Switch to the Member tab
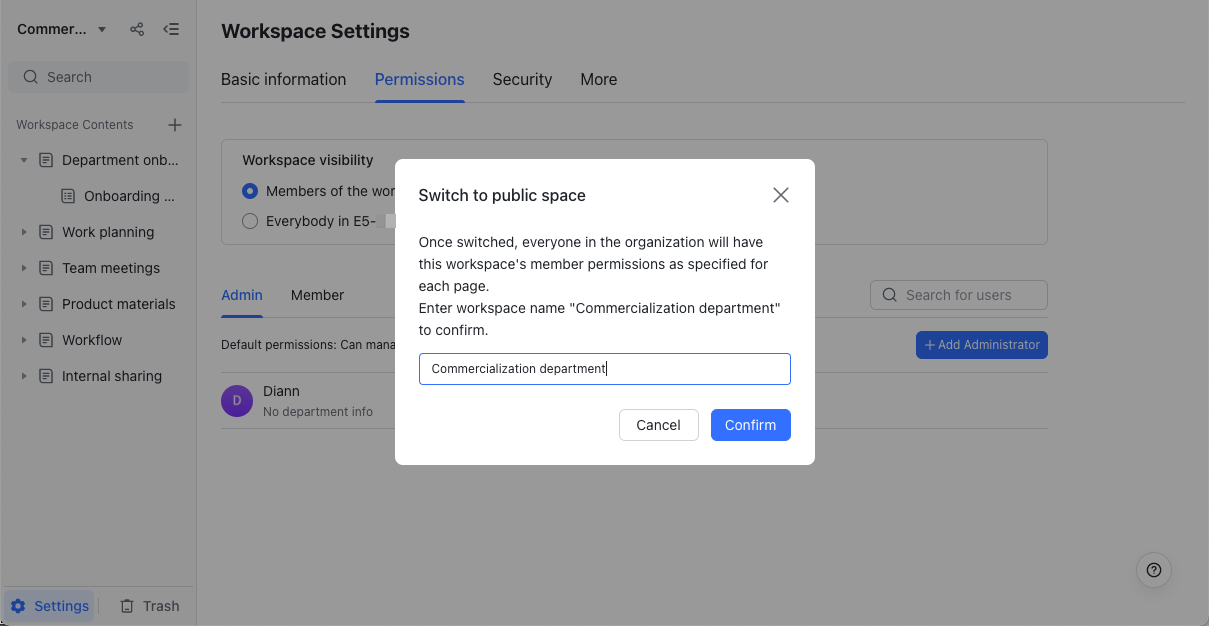 pos(317,295)
